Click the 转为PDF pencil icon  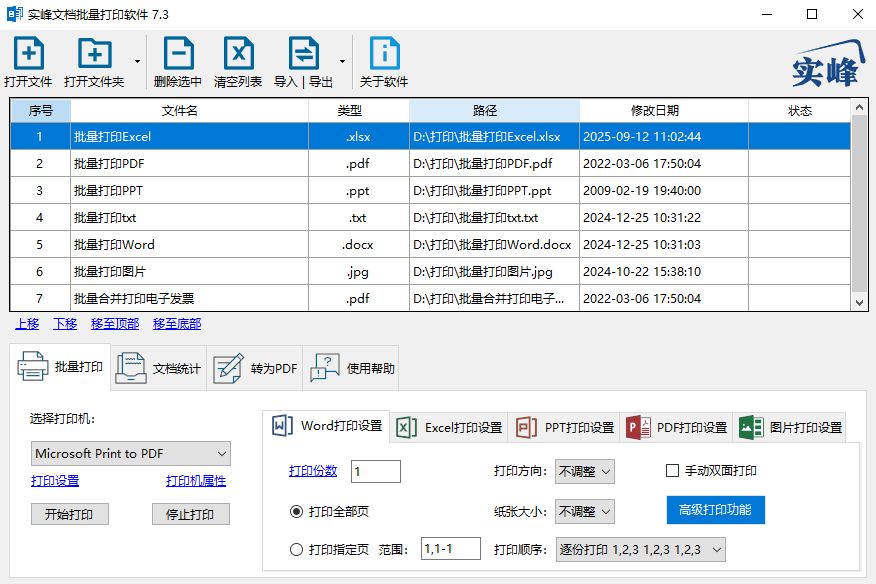coord(228,368)
